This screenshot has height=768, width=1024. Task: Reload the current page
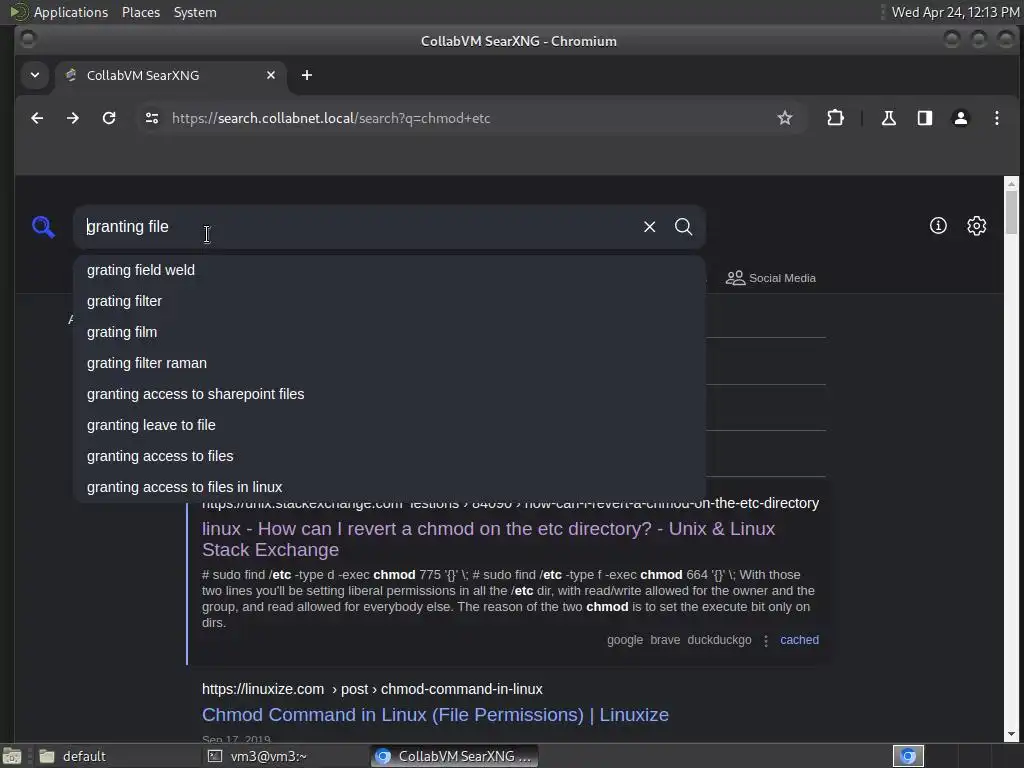[x=109, y=118]
